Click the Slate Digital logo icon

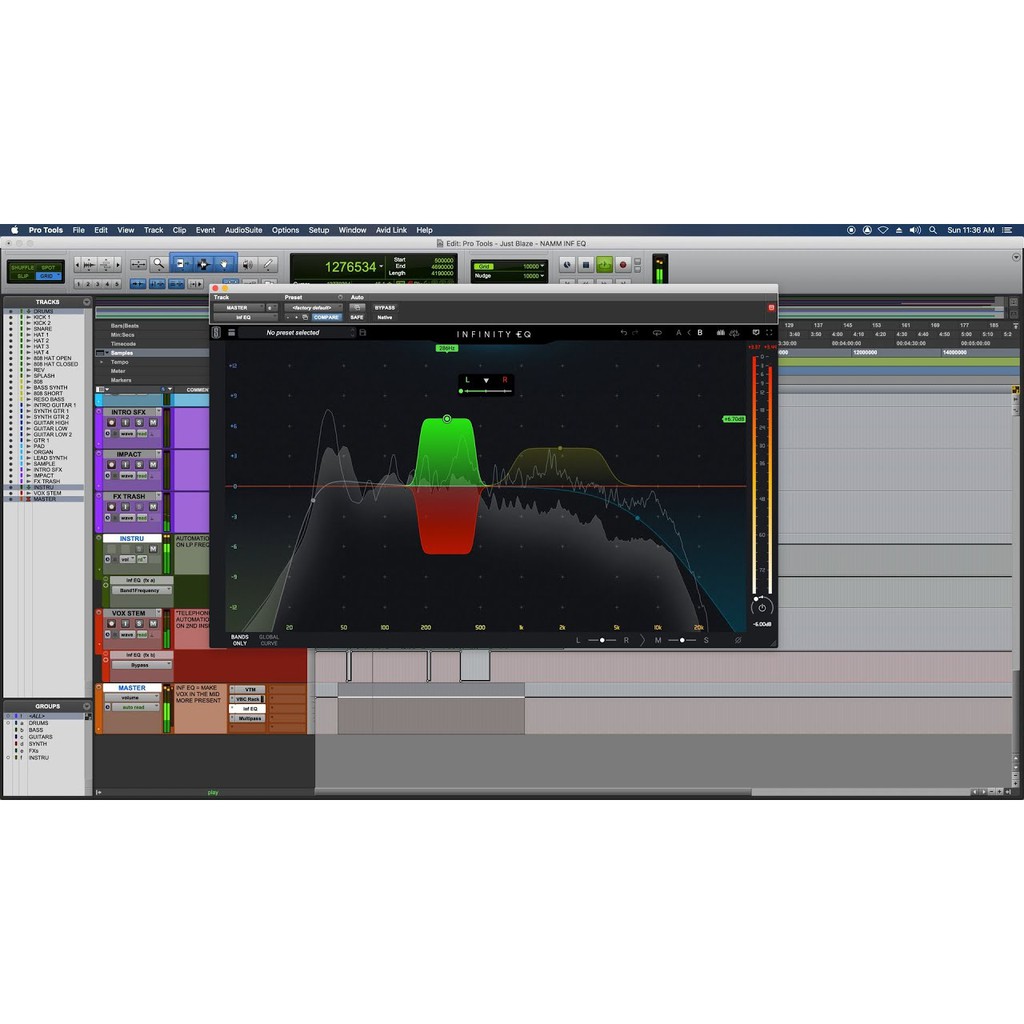[x=216, y=332]
